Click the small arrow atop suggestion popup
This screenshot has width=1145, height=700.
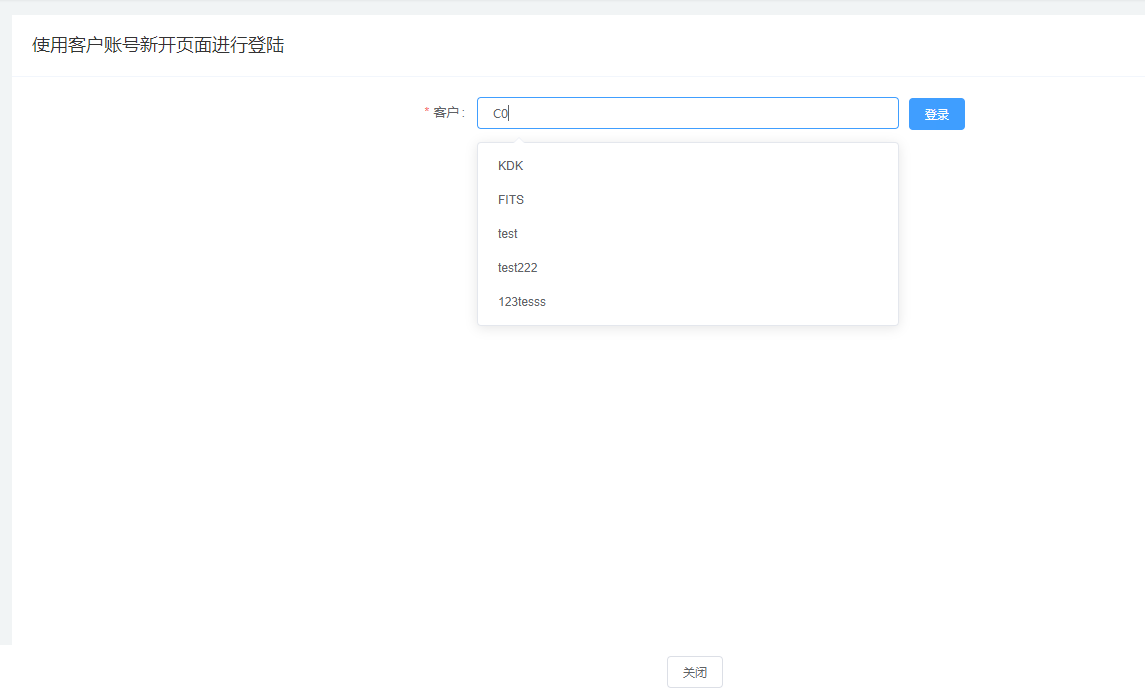click(x=518, y=139)
